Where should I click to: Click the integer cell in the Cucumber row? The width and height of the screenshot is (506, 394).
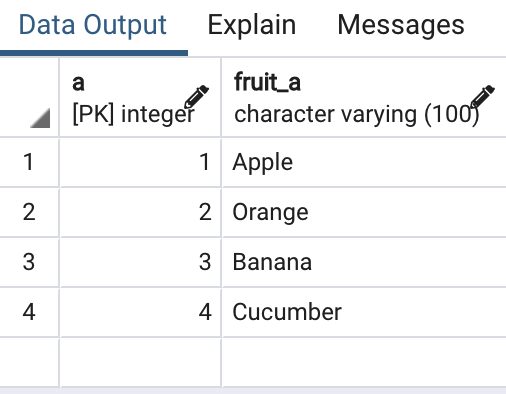pos(140,312)
